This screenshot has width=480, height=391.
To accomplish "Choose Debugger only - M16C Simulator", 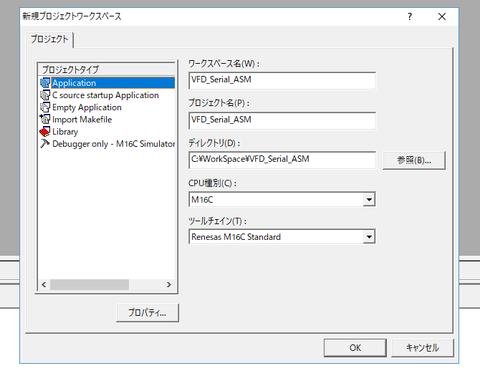I will click(114, 144).
